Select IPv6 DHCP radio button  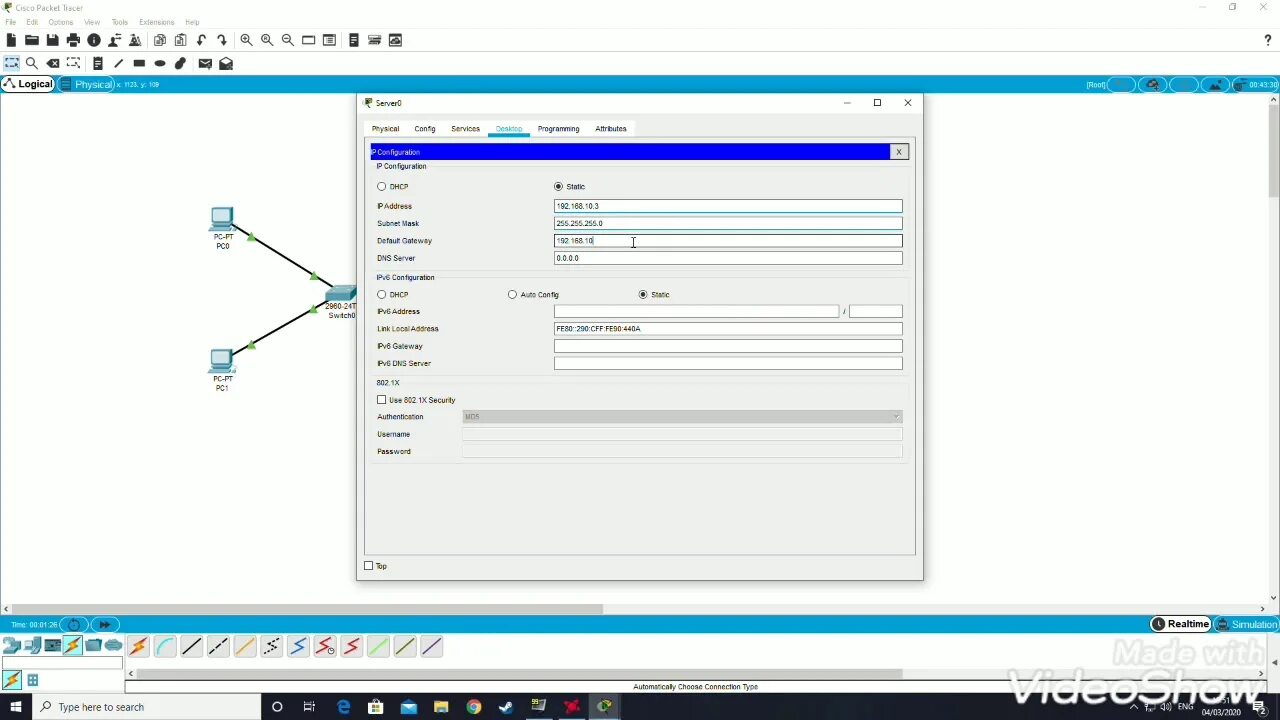coord(382,294)
